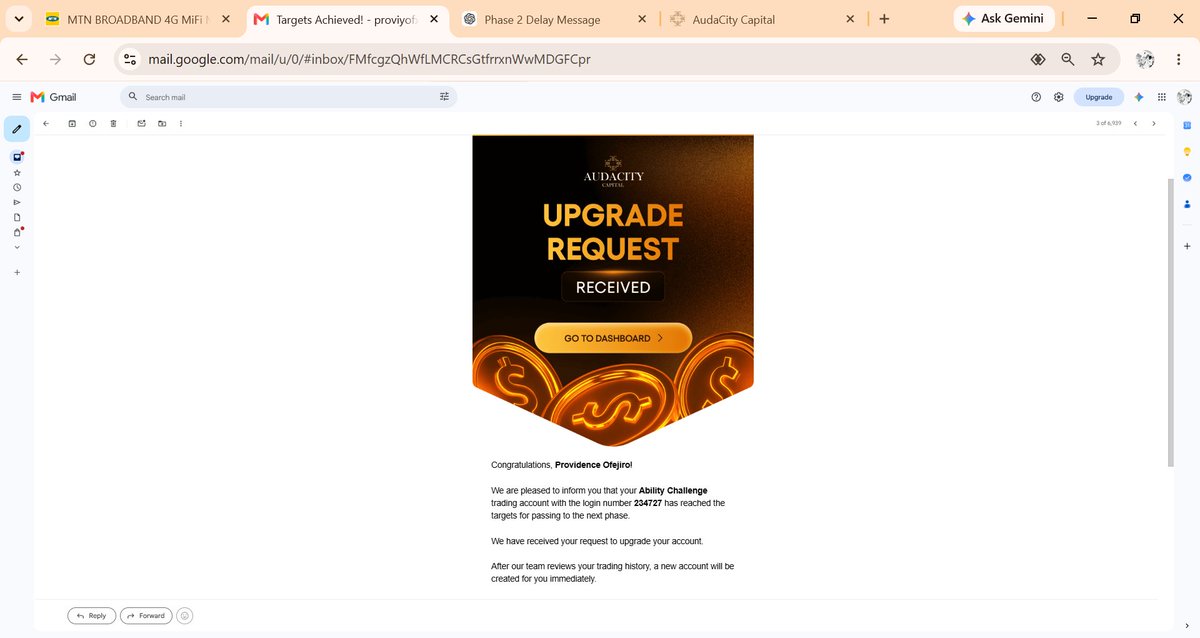This screenshot has width=1200, height=638.
Task: Click the browser forward button
Action: 55,60
